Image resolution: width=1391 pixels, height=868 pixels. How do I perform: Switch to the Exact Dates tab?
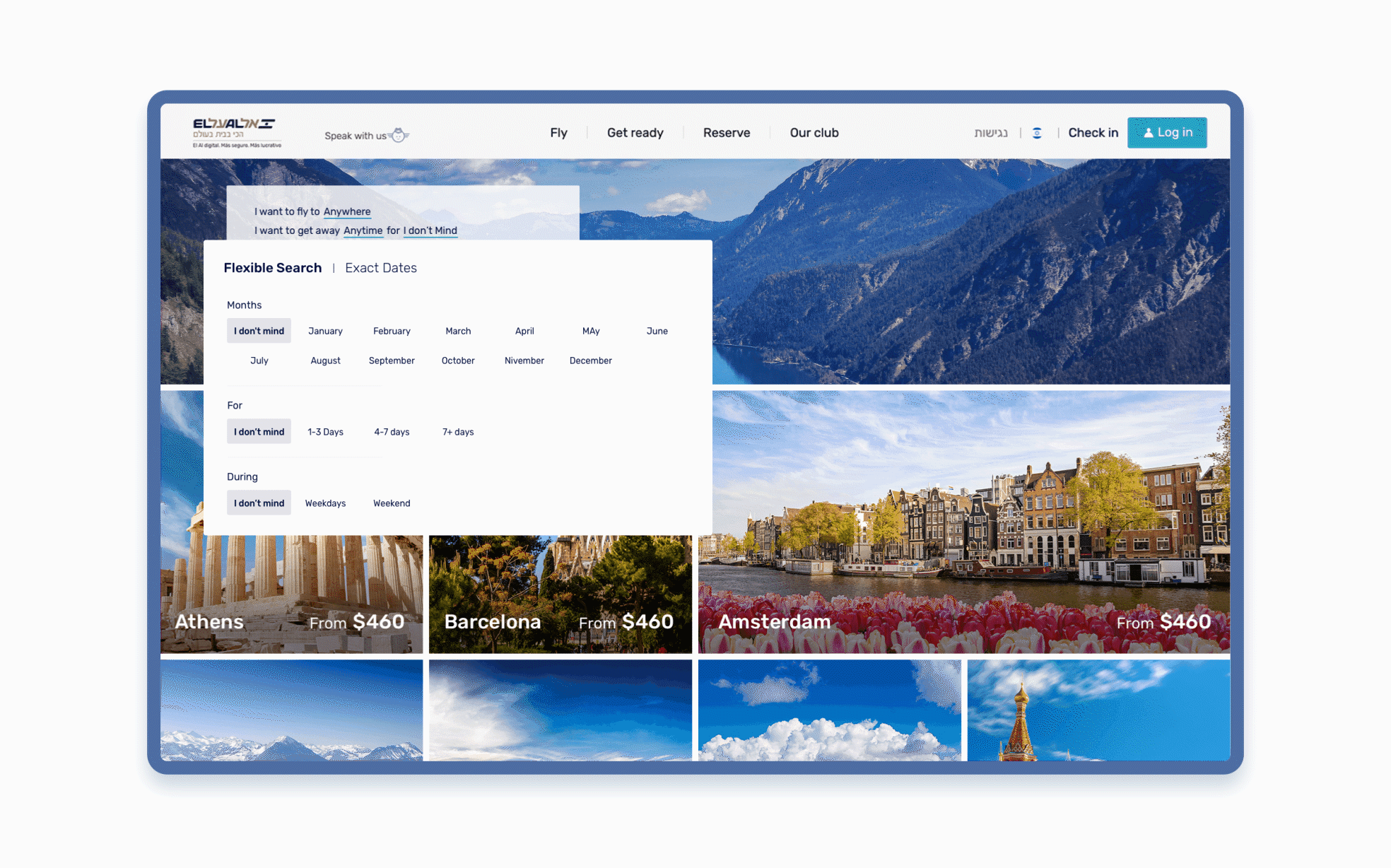pyautogui.click(x=380, y=268)
